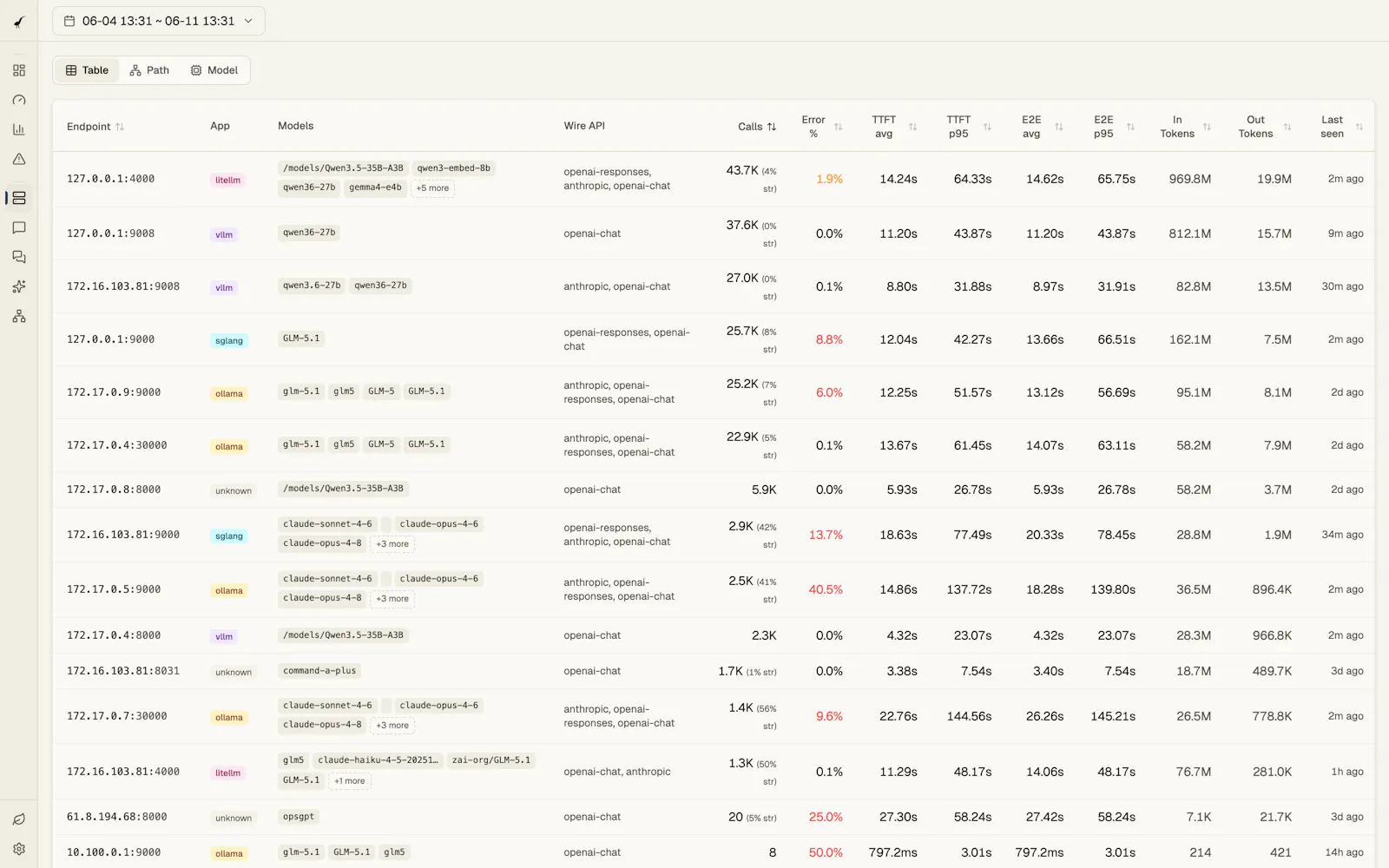Click the Models column header
Viewport: 1389px width, 868px height.
point(295,126)
